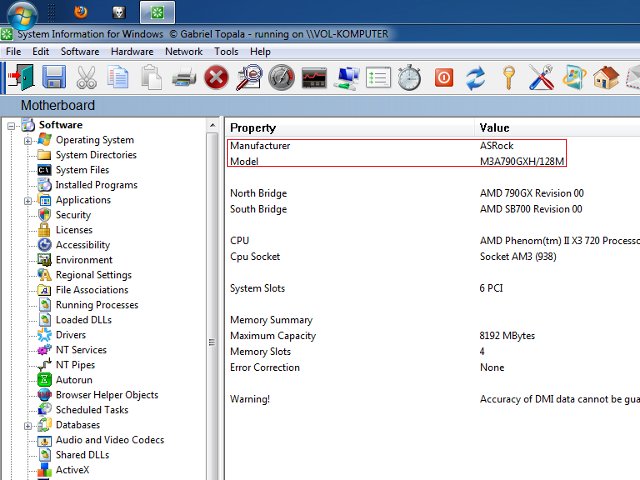Click the Print toolbar icon
Screen dimensions: 640x480
coord(183,77)
